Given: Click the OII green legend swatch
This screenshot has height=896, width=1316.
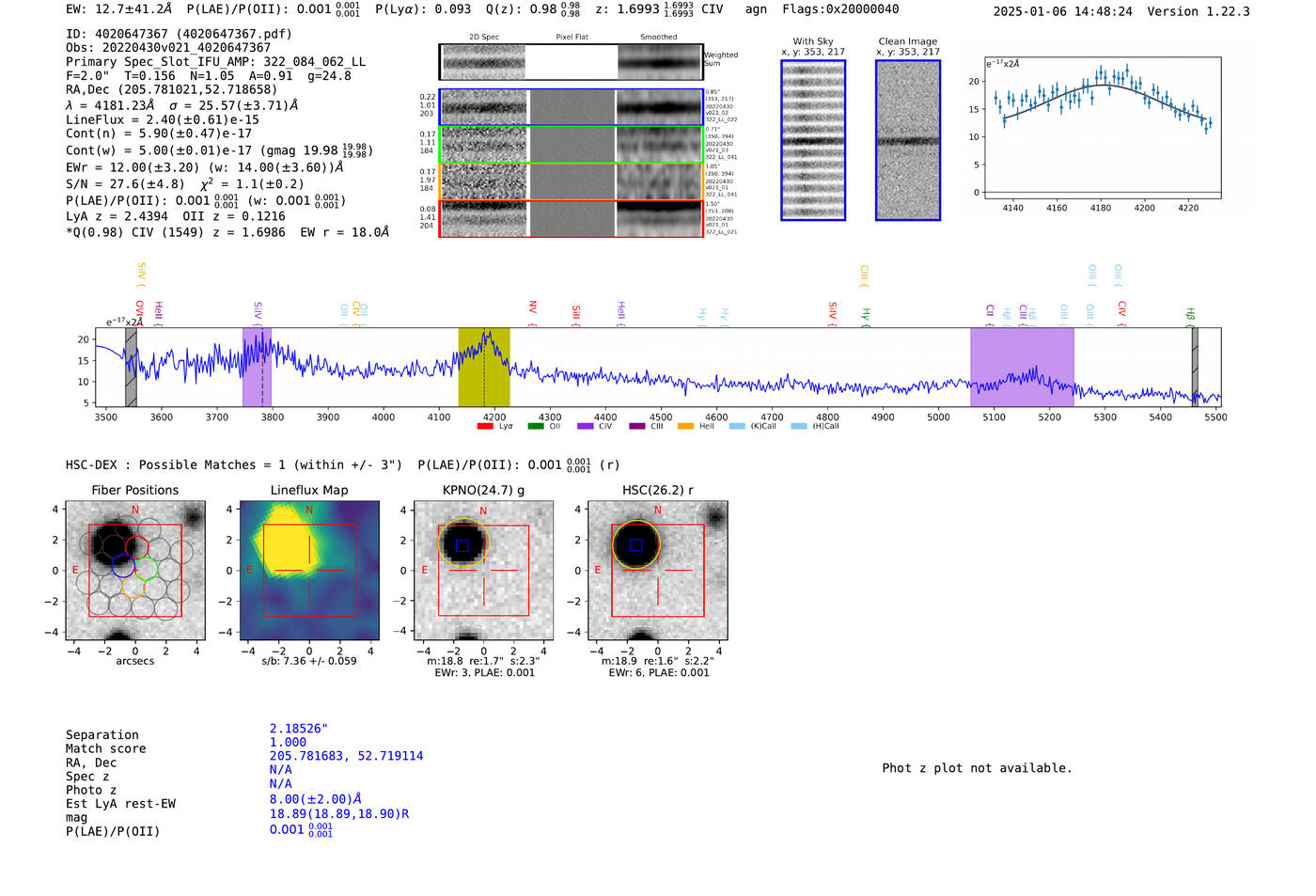Looking at the screenshot, I should click(536, 426).
